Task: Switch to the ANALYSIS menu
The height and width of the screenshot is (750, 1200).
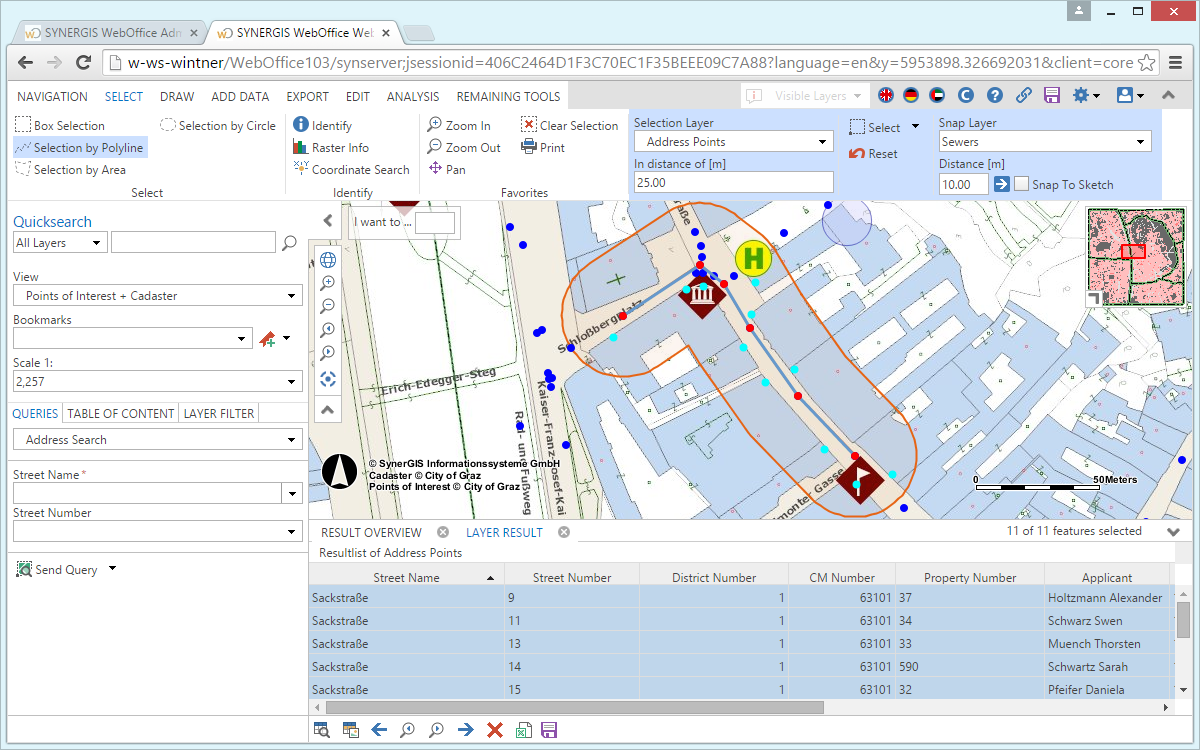Action: (412, 96)
